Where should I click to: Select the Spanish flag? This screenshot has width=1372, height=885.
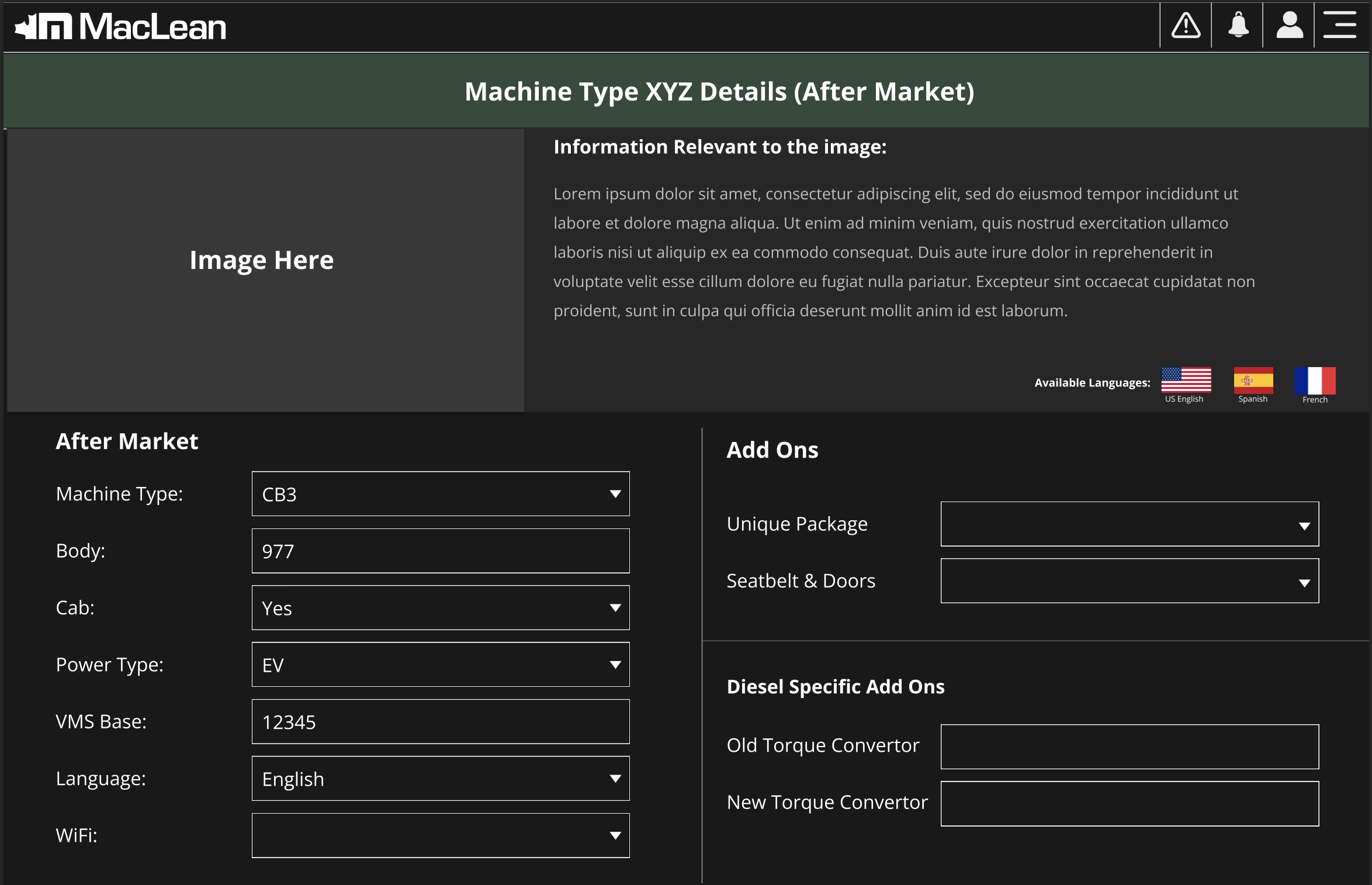(x=1253, y=380)
